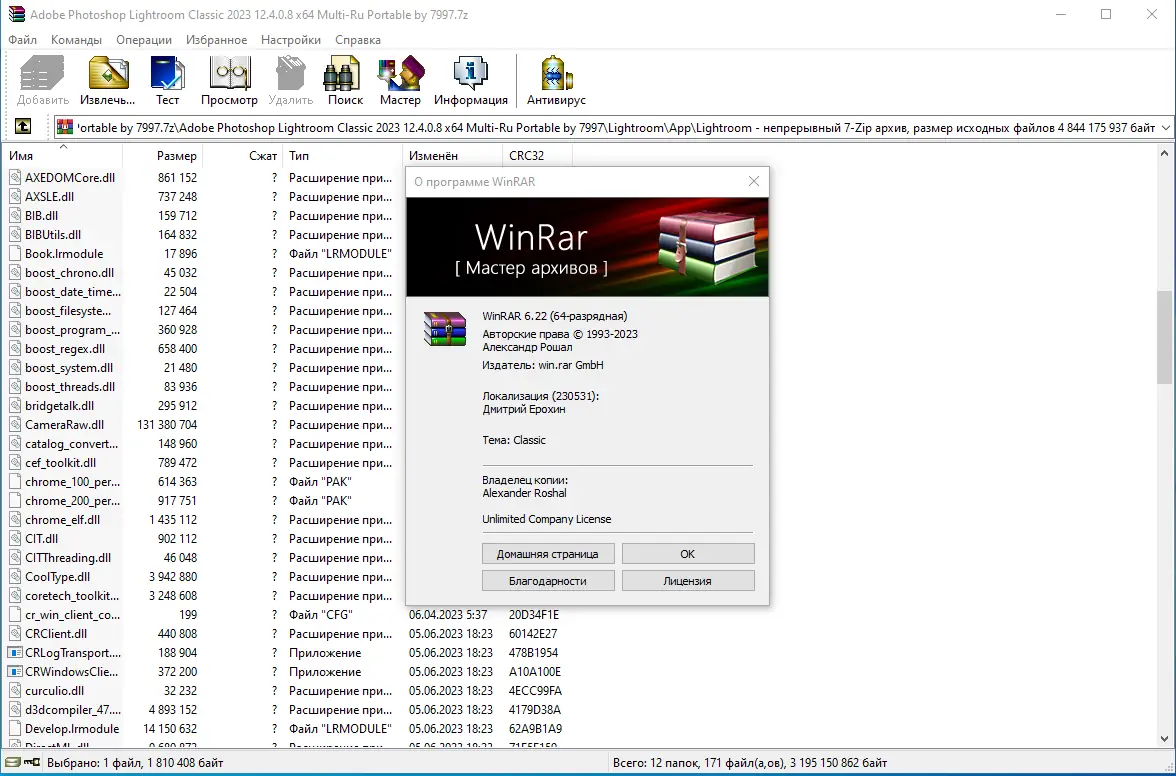Show archive Информация icon
The height and width of the screenshot is (776, 1176).
[x=471, y=73]
